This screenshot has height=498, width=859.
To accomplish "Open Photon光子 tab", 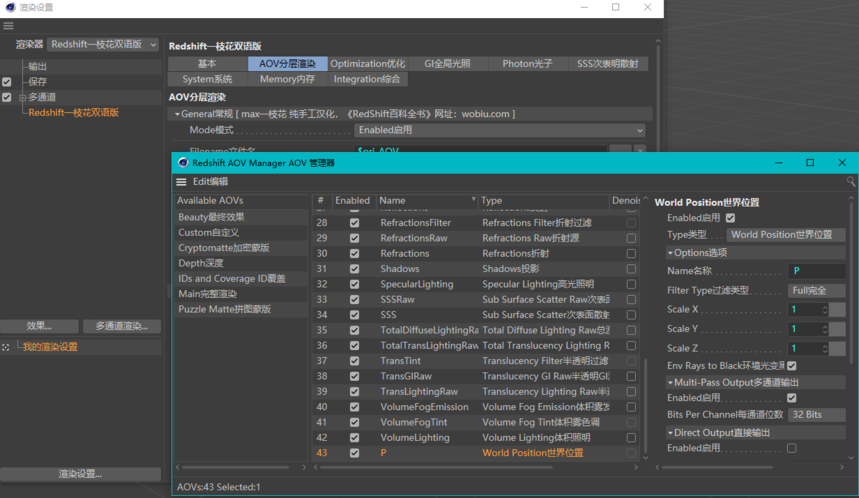I will pyautogui.click(x=527, y=64).
